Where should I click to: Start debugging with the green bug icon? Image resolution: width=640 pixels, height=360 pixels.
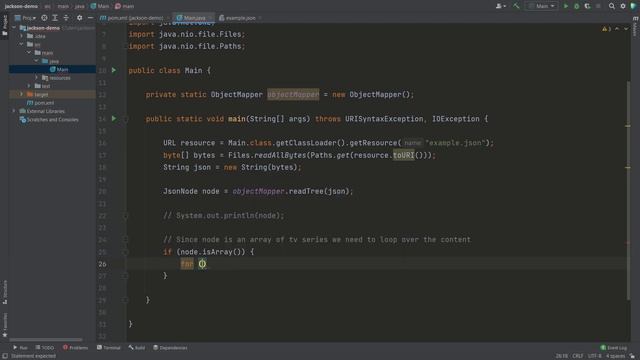[576, 6]
